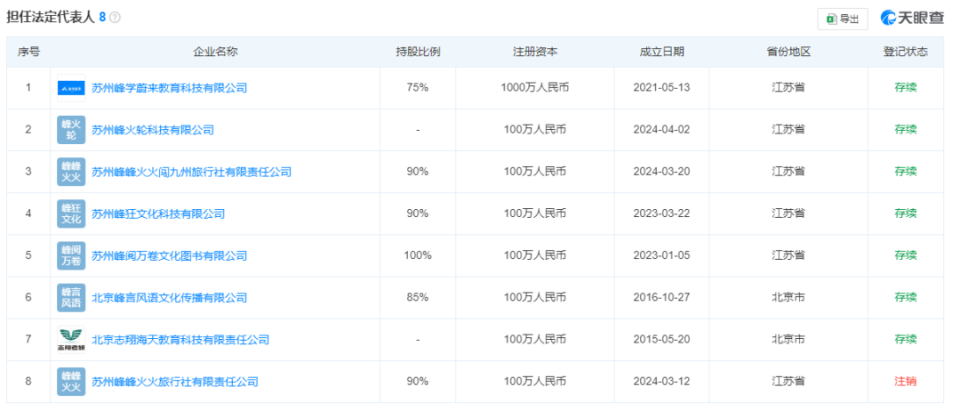Open the 苏州峰狂文化科技有限公司 link
960x411 pixels.
(x=159, y=214)
